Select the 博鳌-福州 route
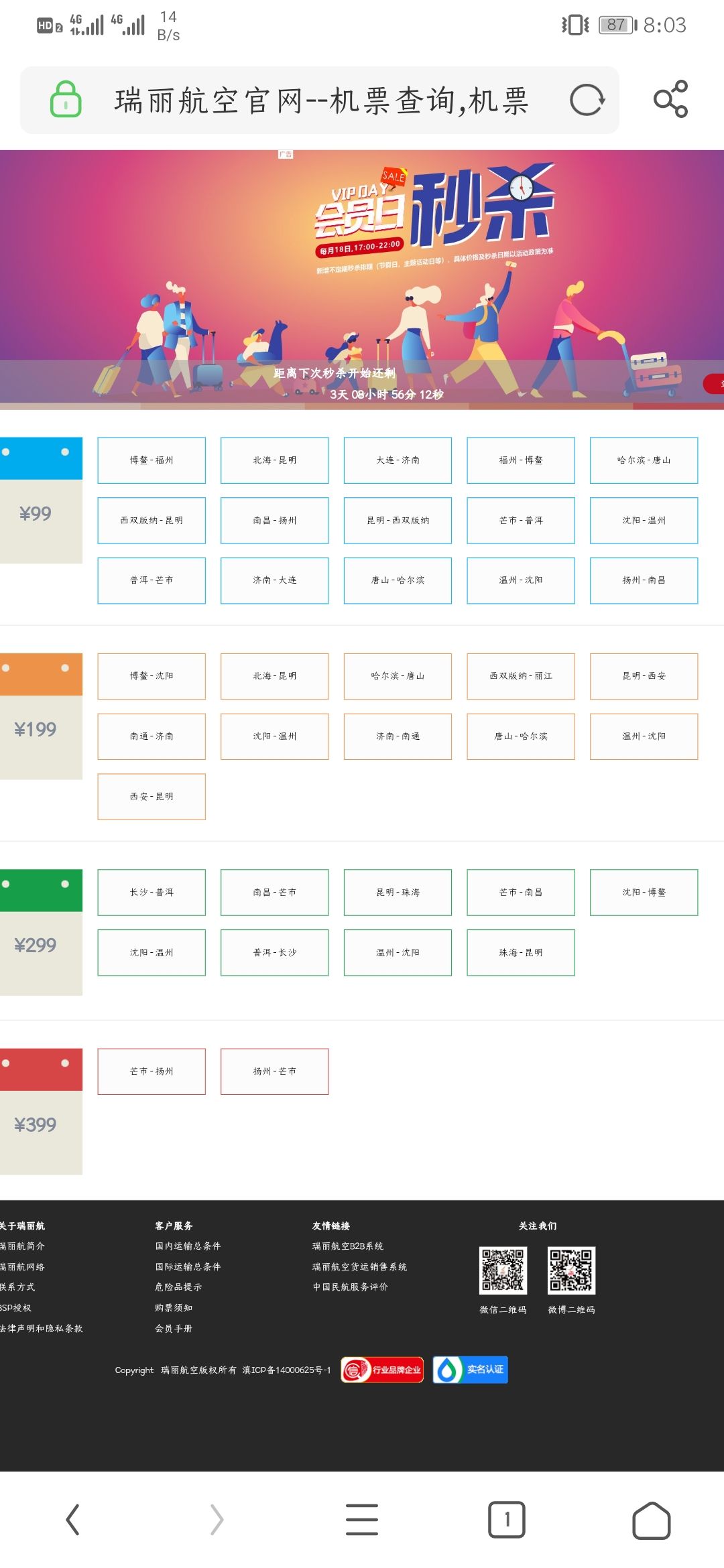 [x=152, y=460]
